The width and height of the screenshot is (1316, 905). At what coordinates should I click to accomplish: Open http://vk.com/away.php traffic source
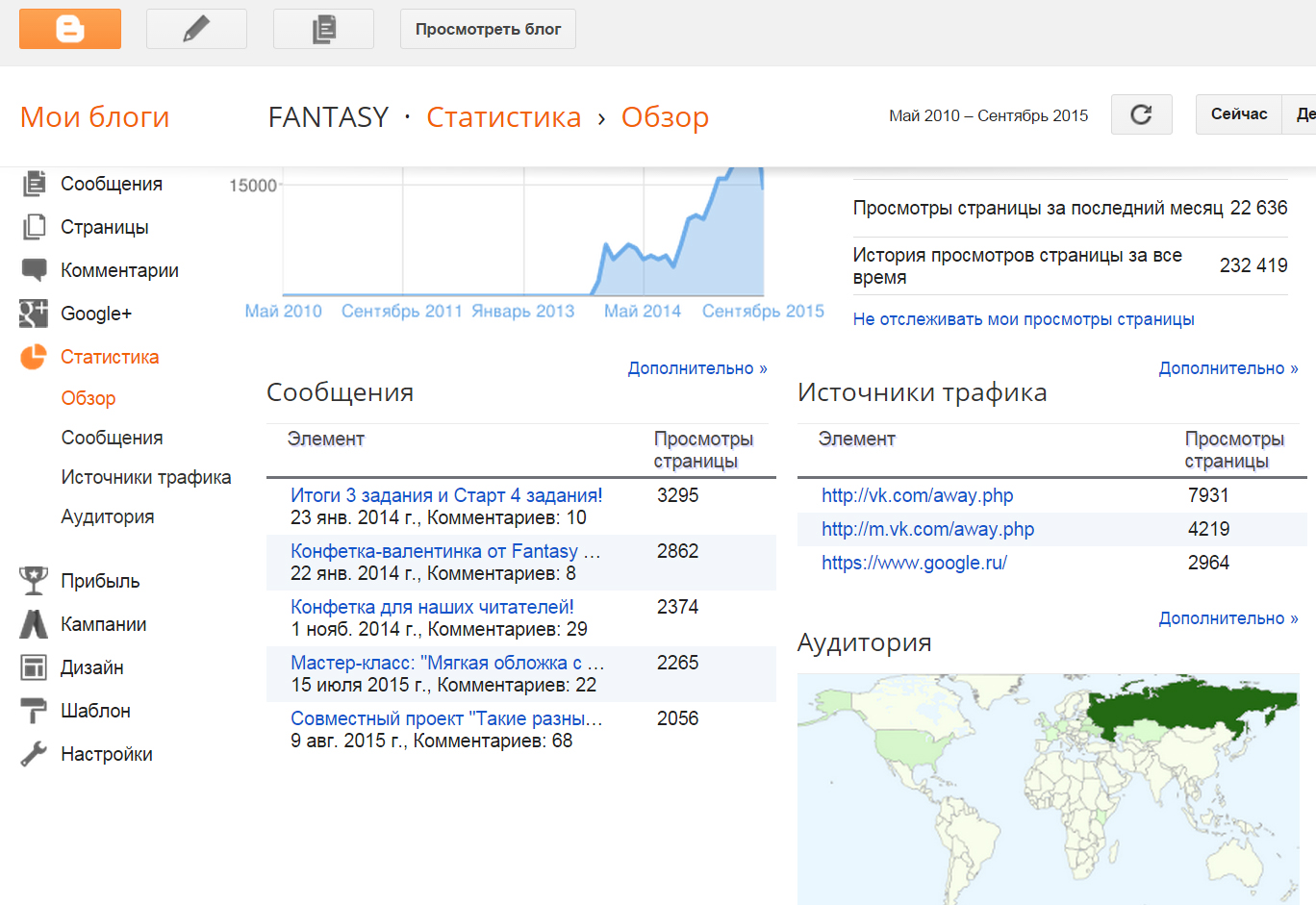click(918, 495)
